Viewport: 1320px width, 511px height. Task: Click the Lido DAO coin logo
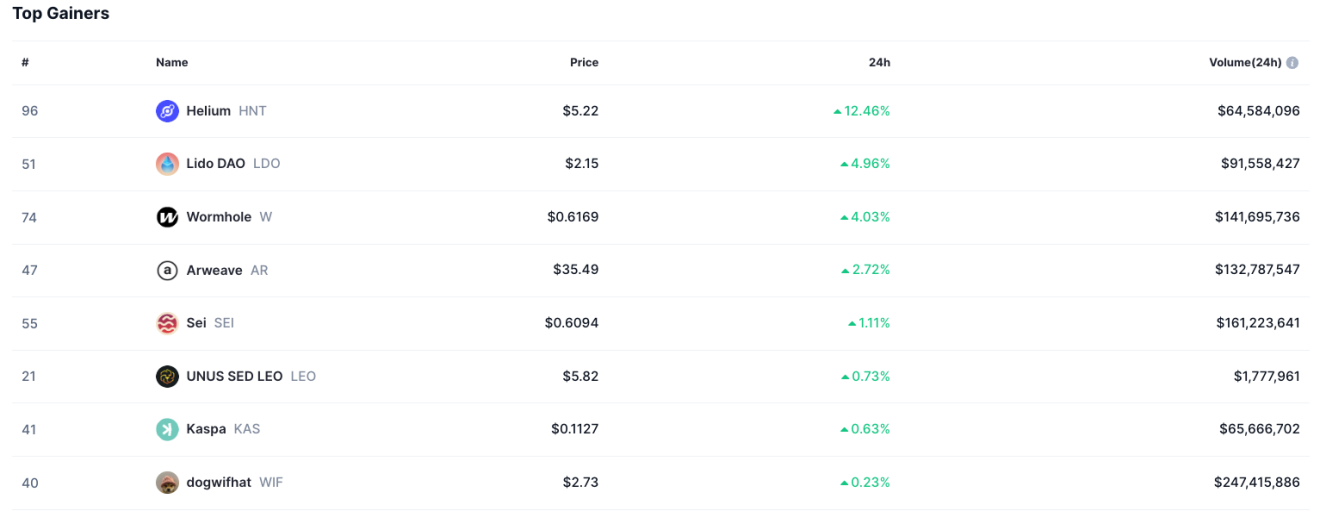(x=167, y=164)
